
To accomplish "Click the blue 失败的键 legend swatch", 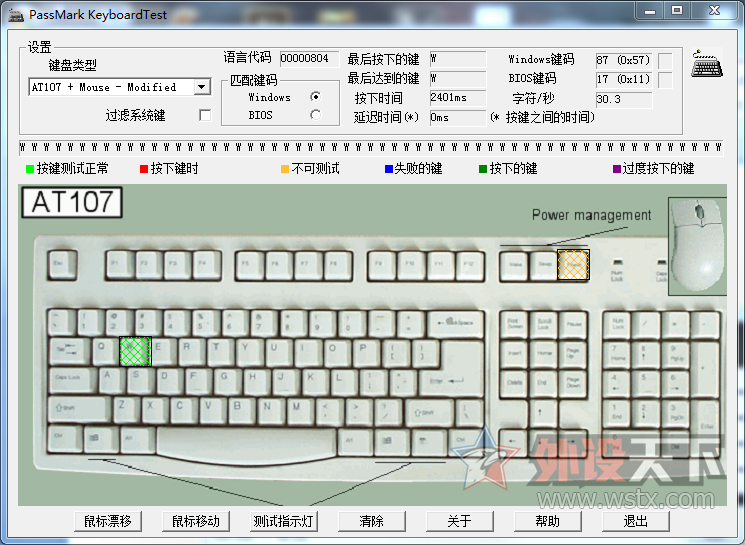I will click(389, 169).
